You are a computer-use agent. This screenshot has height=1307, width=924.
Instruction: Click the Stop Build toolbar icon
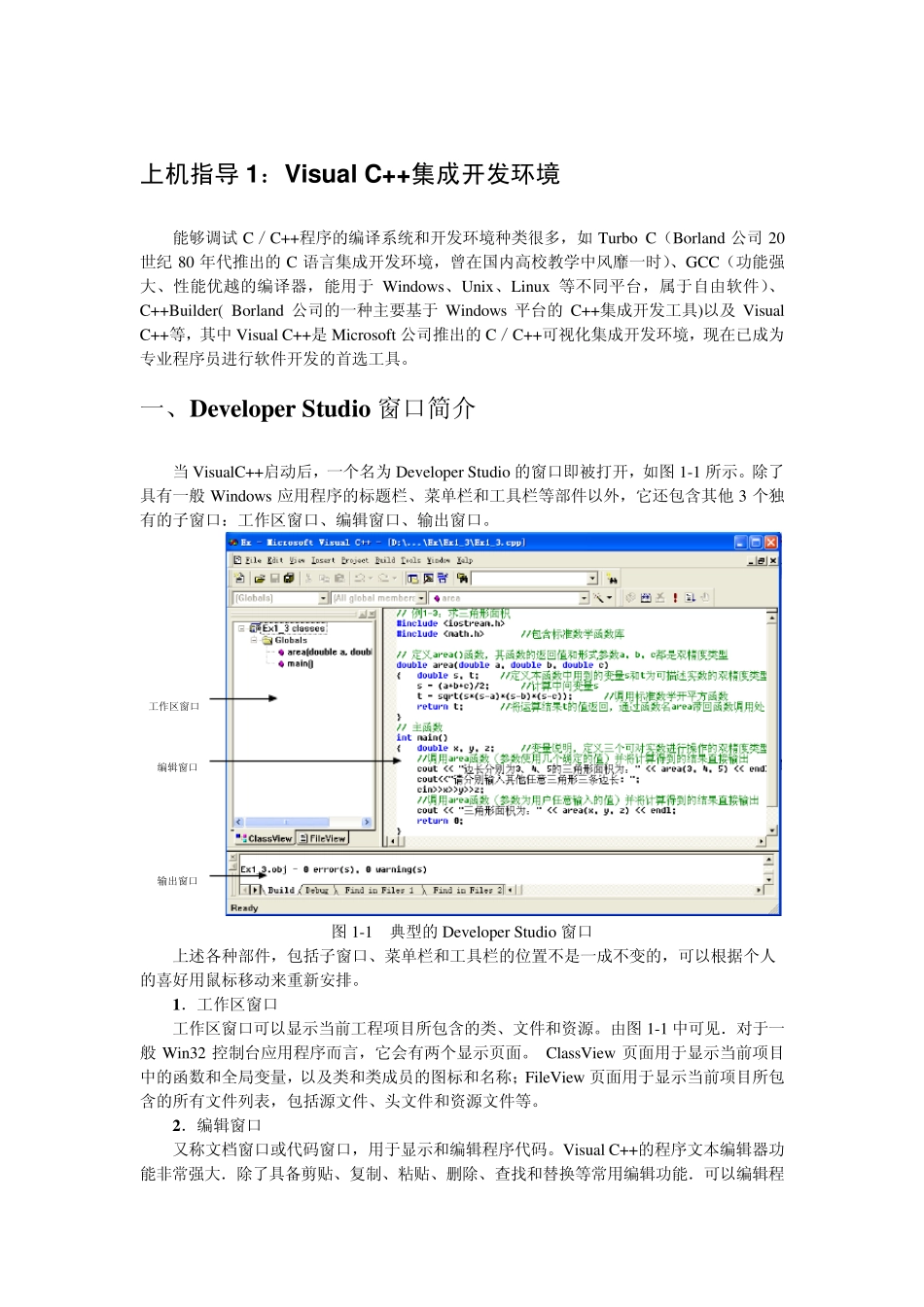pyautogui.click(x=659, y=597)
